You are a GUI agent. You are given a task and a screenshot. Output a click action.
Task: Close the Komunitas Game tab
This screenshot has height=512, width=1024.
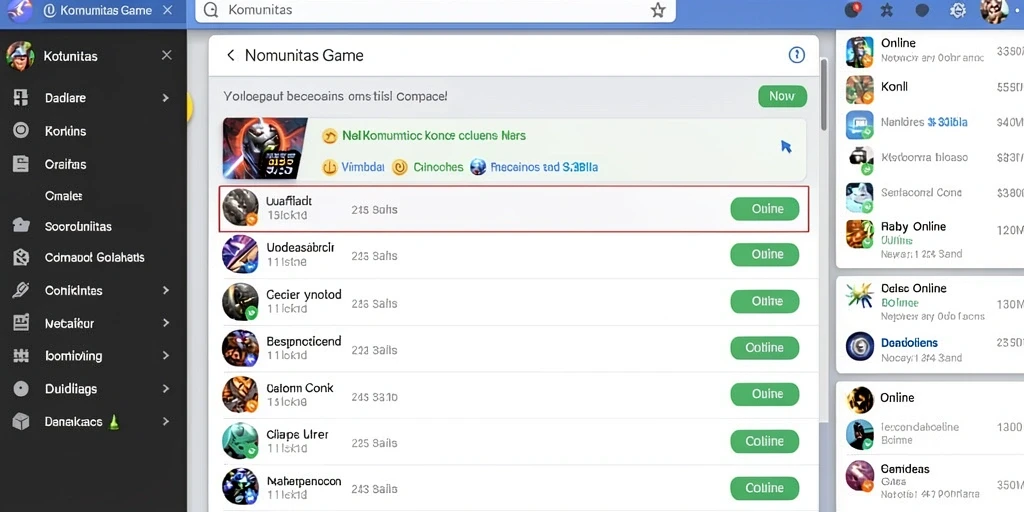167,10
